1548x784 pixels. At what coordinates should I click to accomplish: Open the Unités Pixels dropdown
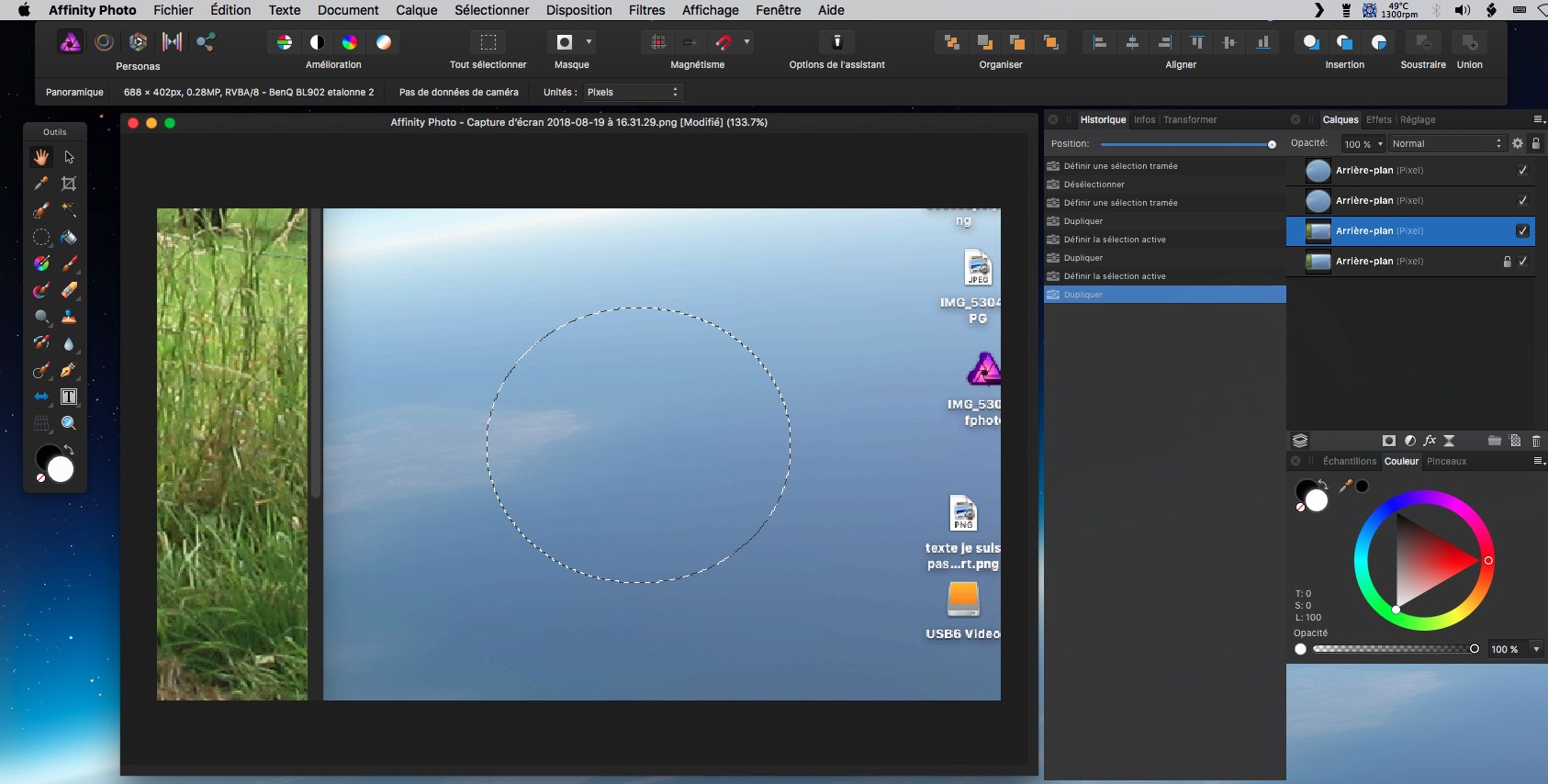click(x=634, y=92)
